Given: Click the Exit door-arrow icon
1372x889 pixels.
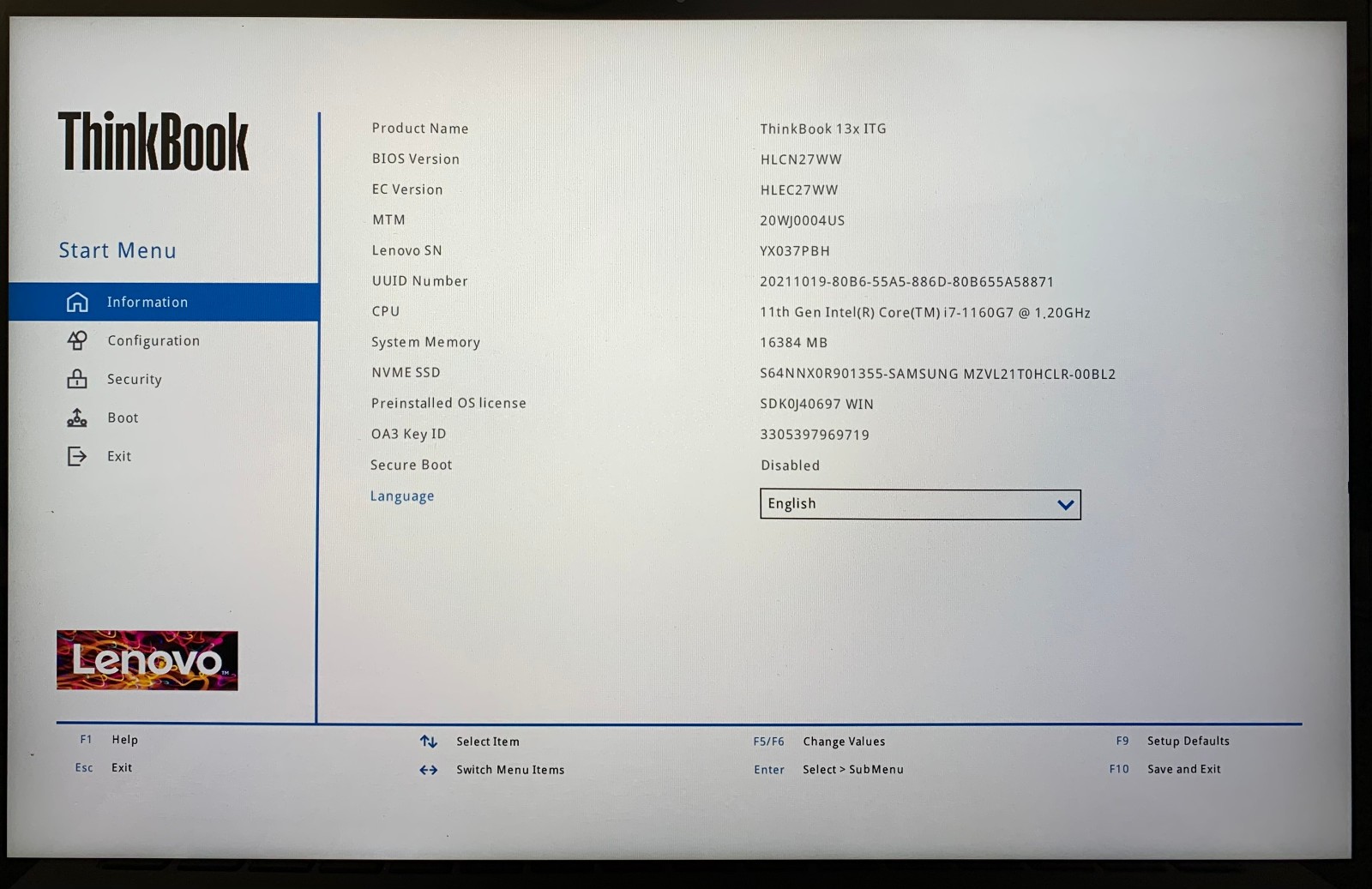Looking at the screenshot, I should (77, 456).
